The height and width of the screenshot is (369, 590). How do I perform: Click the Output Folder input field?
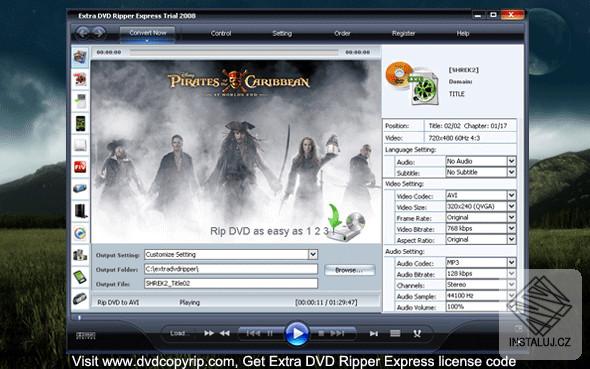231,269
